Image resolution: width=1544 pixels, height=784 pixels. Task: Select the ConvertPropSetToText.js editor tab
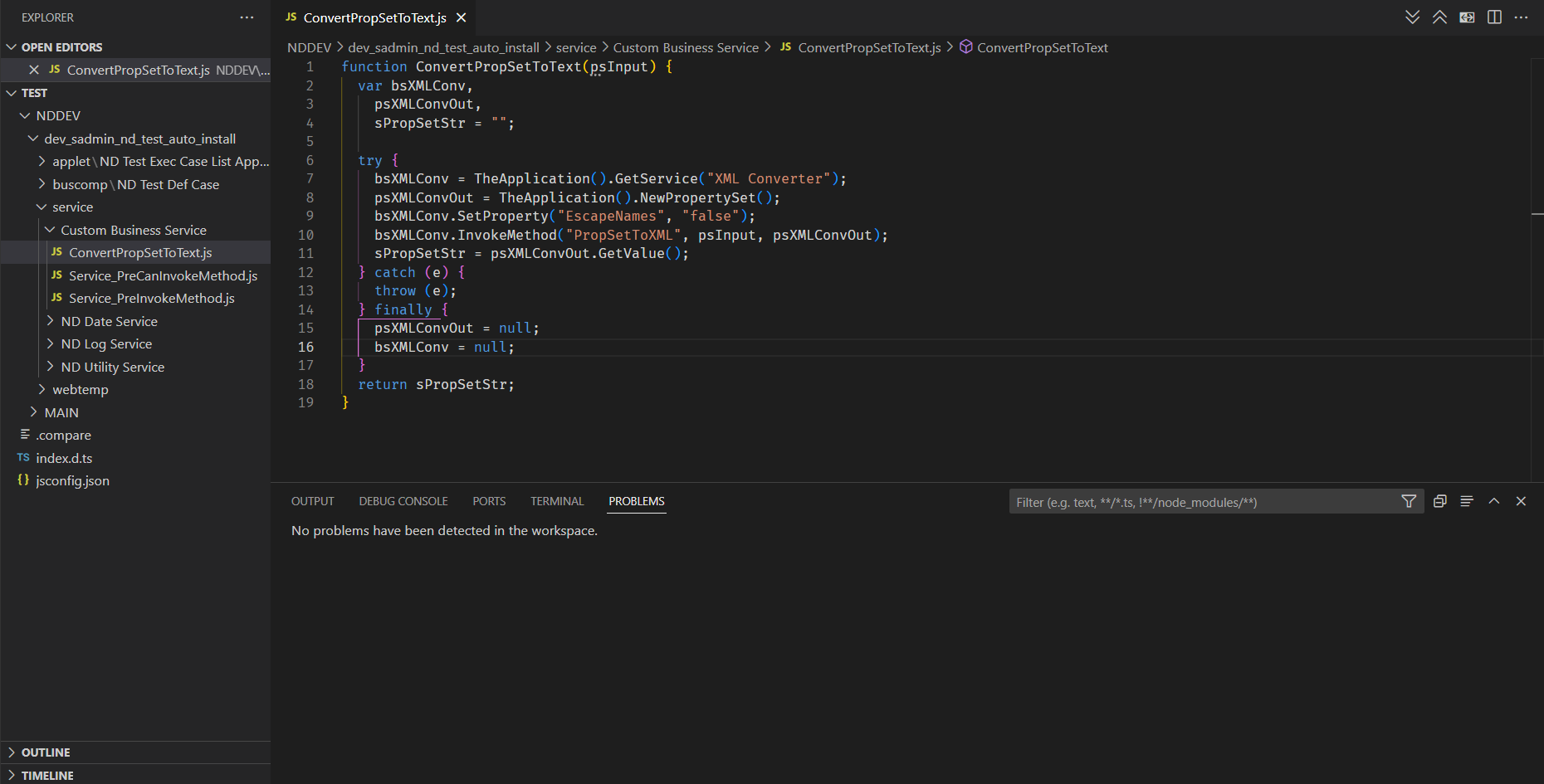coord(375,17)
